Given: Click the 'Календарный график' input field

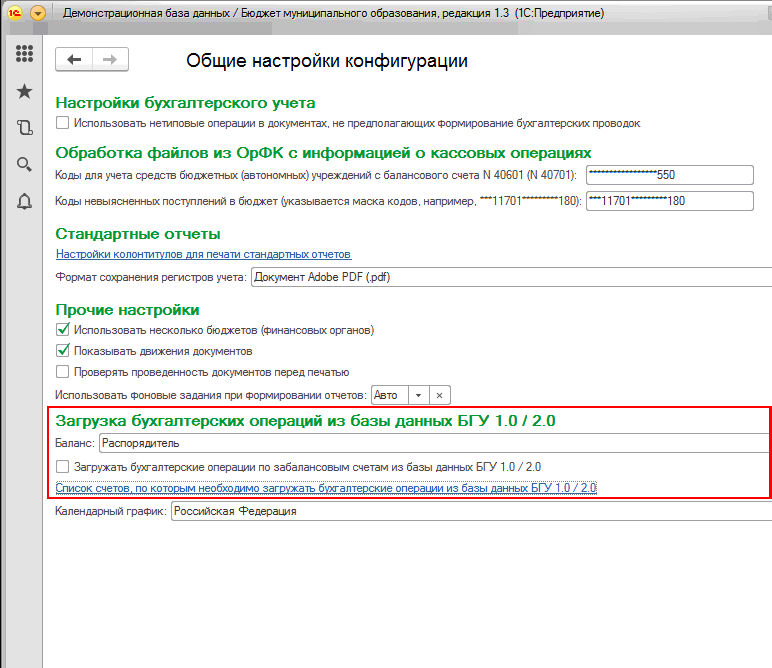Looking at the screenshot, I should (x=470, y=511).
